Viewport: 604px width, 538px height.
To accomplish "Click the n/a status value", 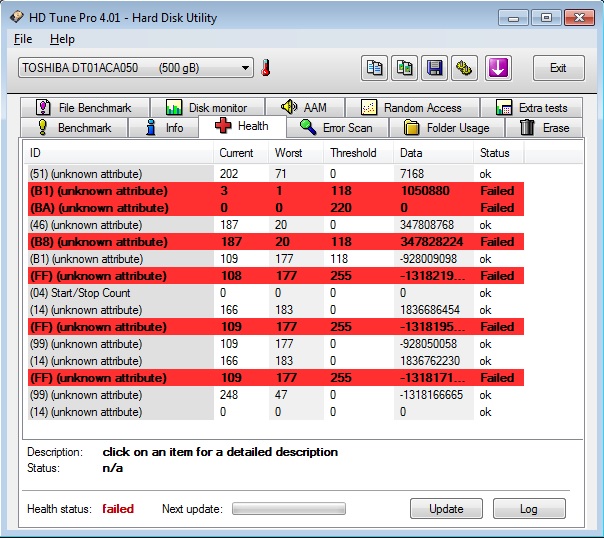I will pos(112,468).
